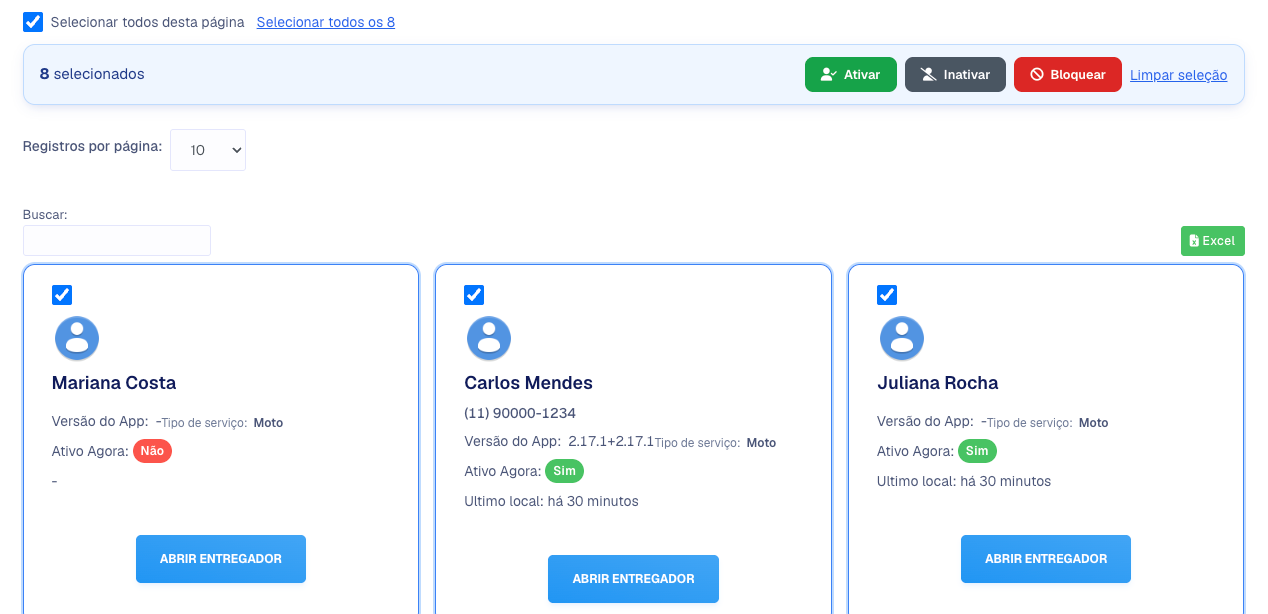Click the 'Não' status badge for Mariana
The image size is (1268, 614).
point(152,451)
